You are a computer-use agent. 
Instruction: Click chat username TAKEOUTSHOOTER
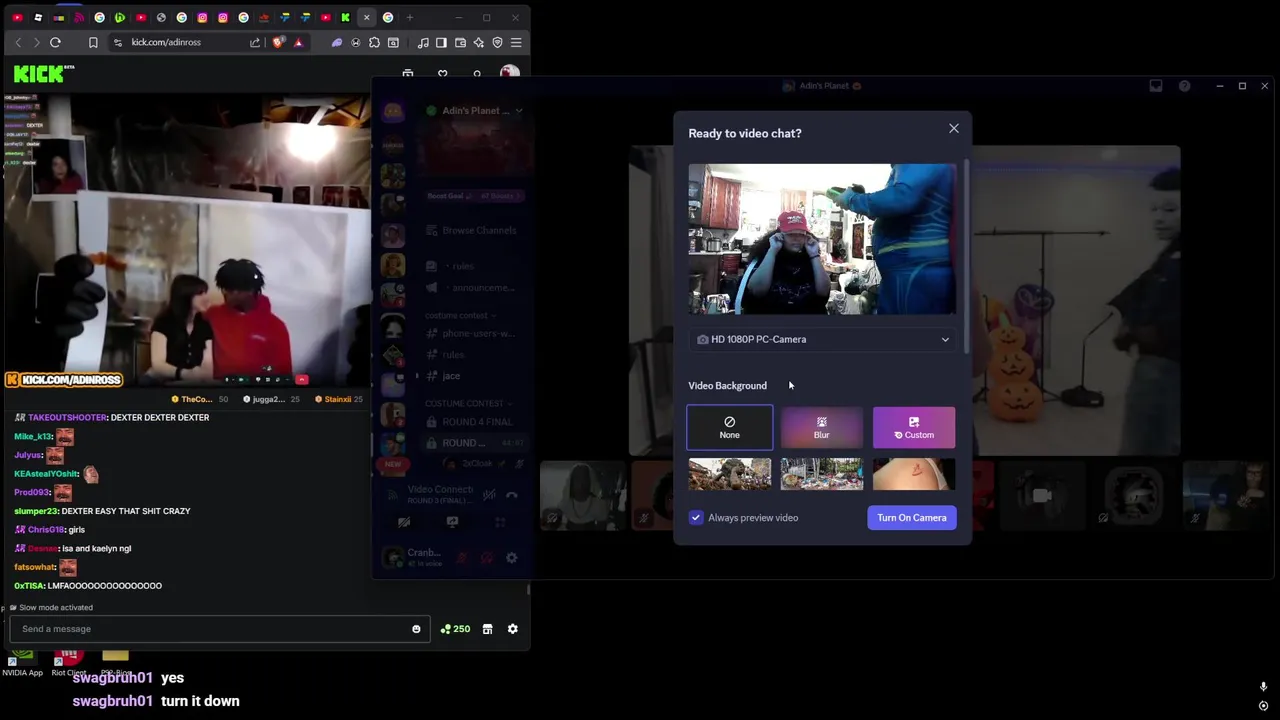[x=67, y=417]
